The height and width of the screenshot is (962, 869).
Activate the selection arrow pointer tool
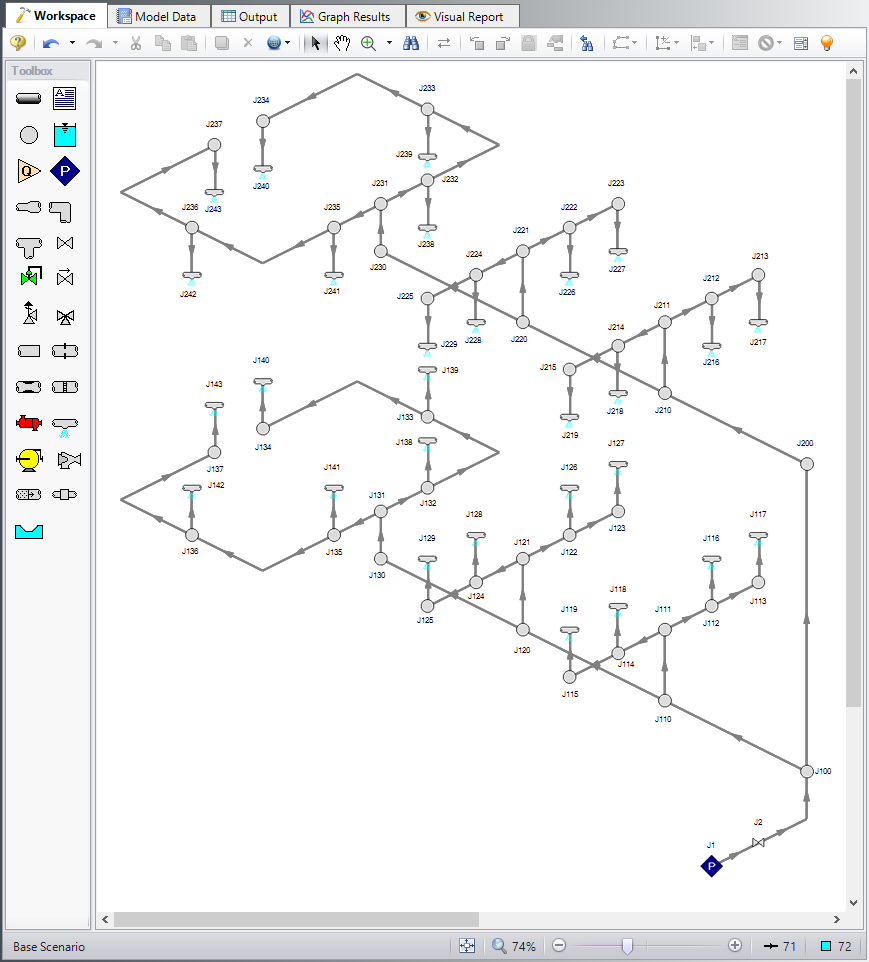point(316,43)
